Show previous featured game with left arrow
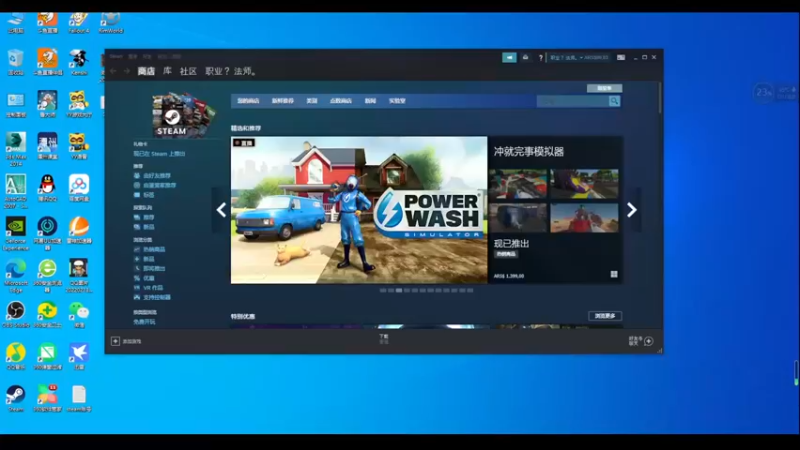This screenshot has width=800, height=450. [221, 210]
